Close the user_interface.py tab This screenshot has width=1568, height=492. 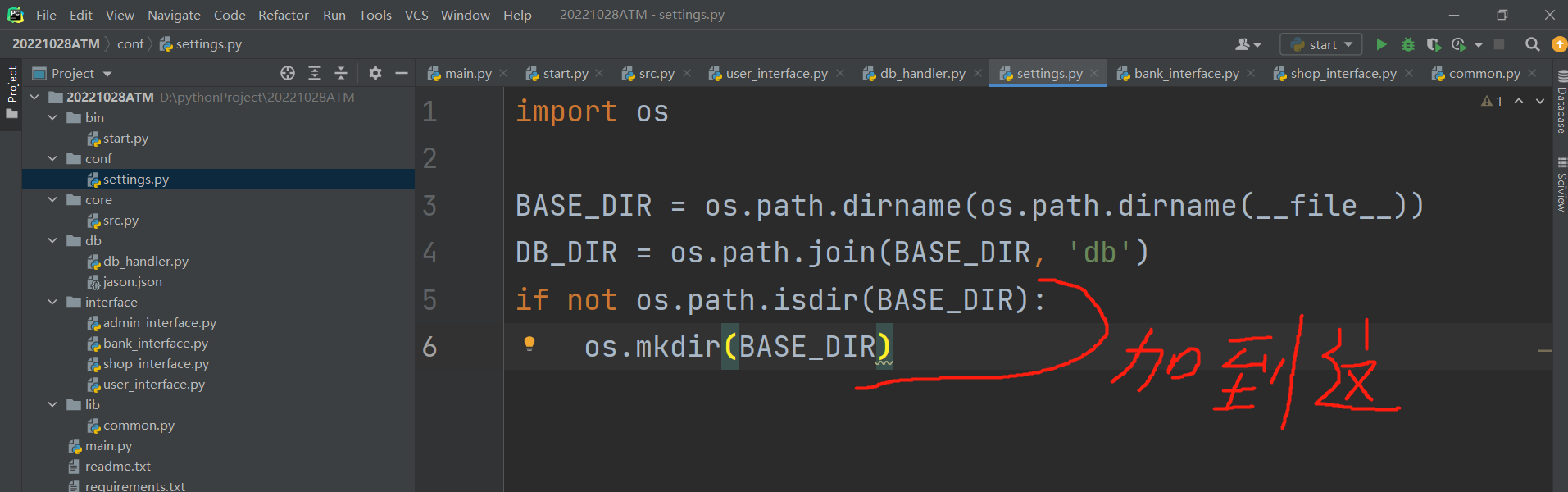click(840, 73)
